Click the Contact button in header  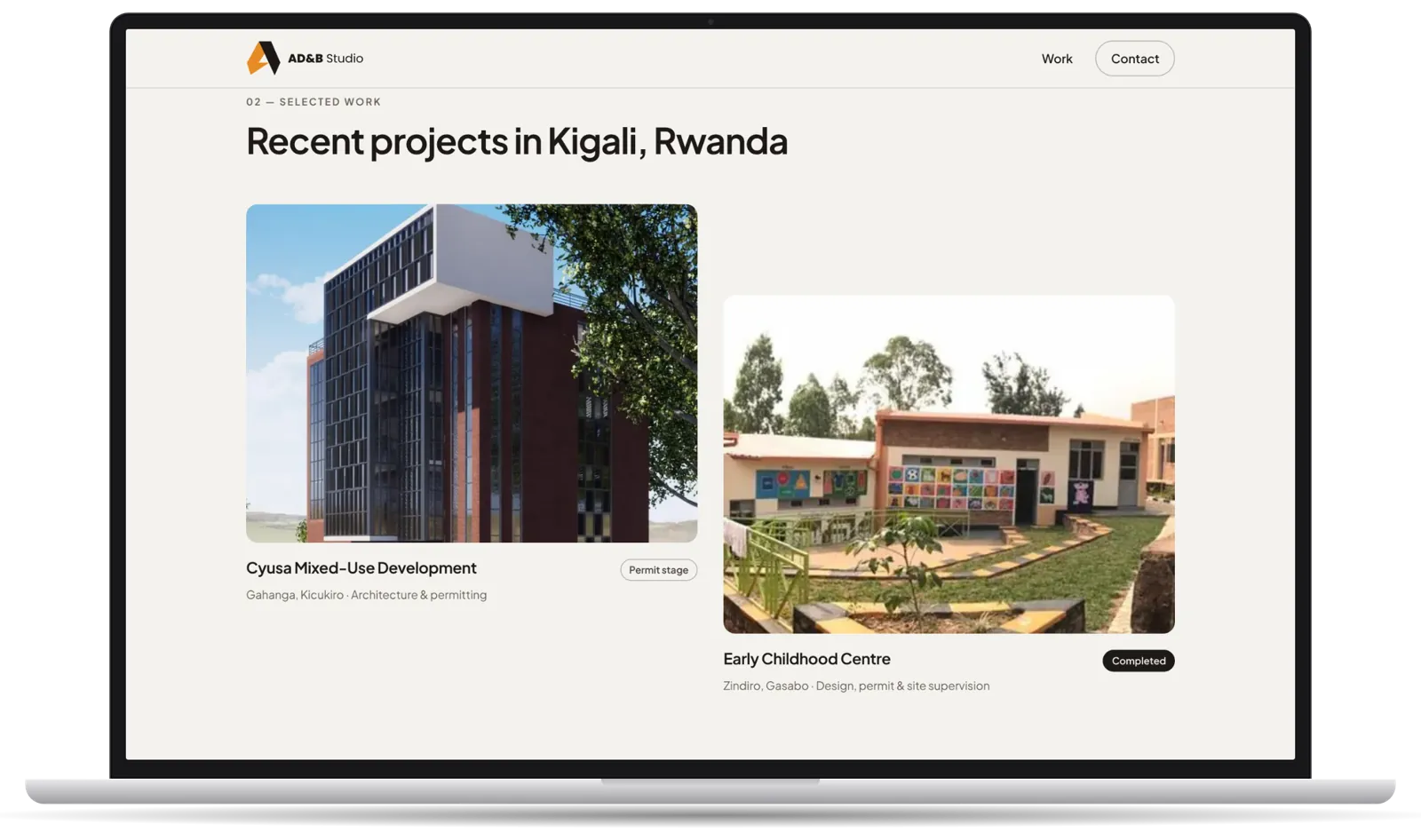1134,59
